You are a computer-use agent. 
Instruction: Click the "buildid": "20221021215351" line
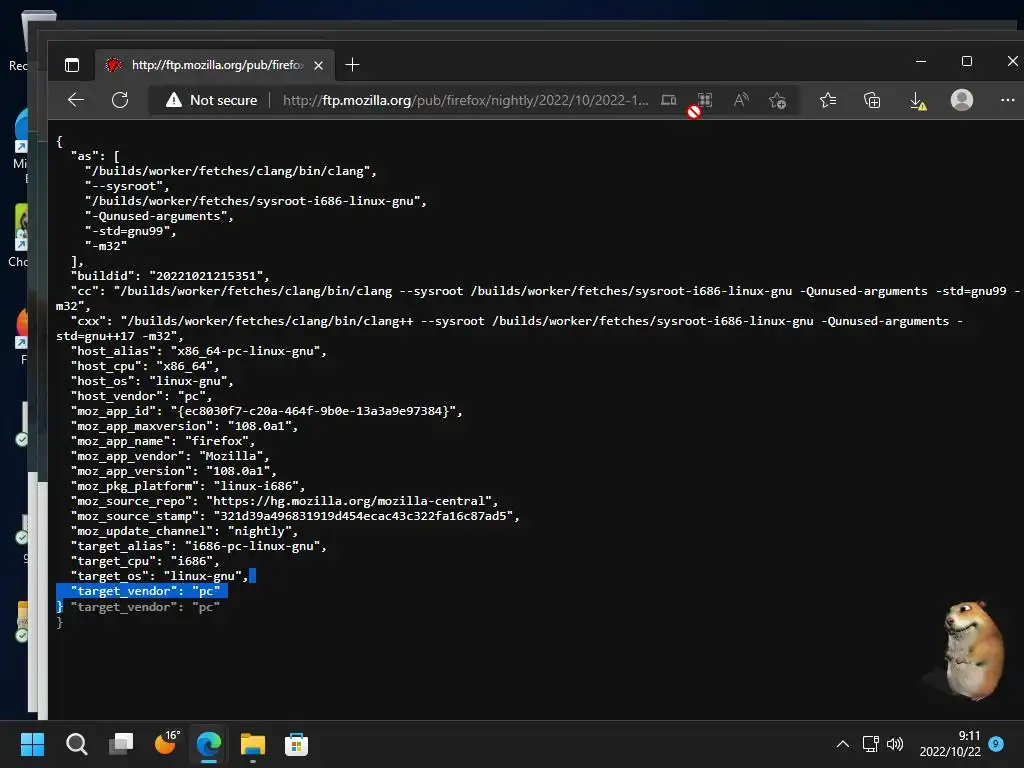point(170,276)
